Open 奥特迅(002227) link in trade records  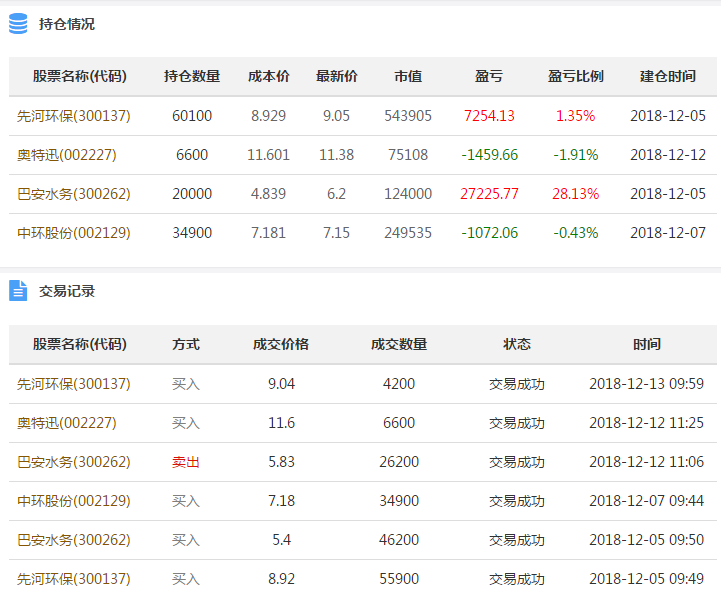tap(67, 423)
